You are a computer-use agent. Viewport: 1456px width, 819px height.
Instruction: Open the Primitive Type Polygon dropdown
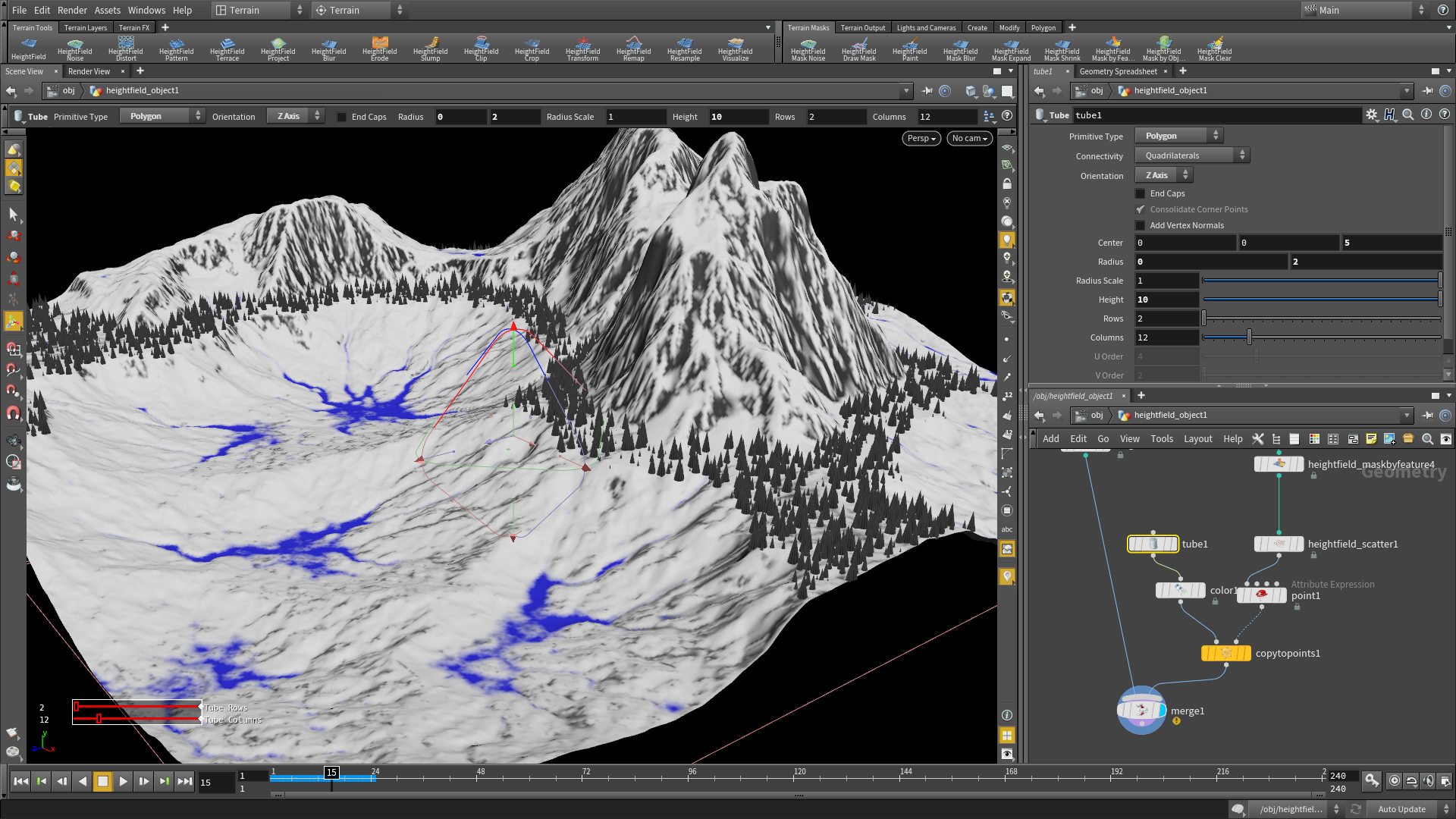(1179, 136)
